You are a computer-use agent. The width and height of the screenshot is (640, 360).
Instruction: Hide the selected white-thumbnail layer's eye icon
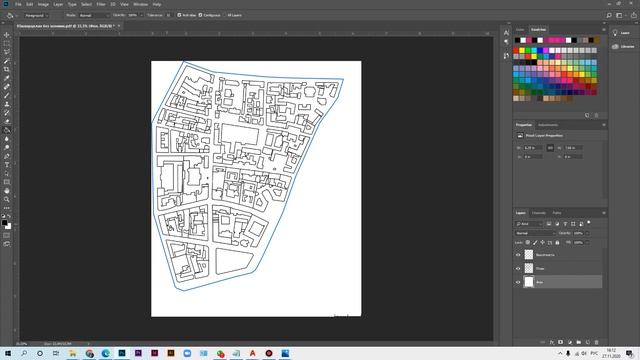[518, 282]
